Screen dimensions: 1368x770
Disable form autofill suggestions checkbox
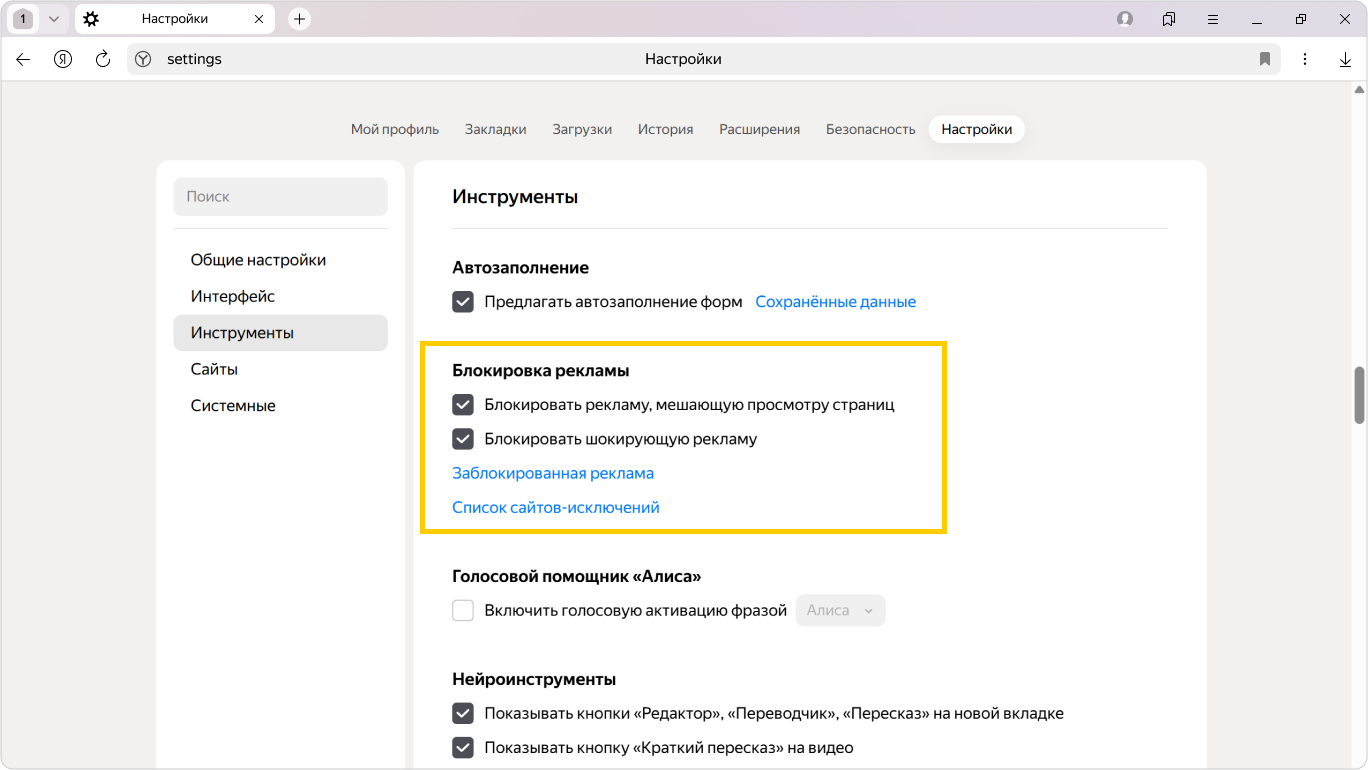(x=463, y=302)
